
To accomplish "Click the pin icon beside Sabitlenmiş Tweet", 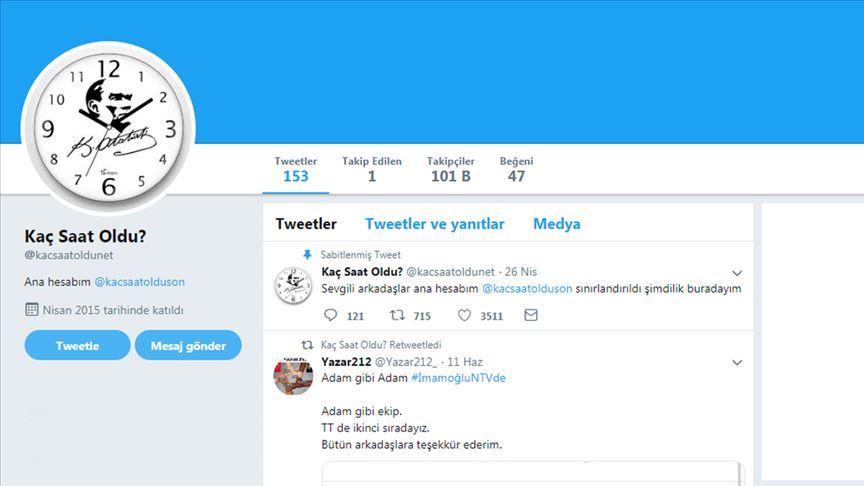I will 307,255.
